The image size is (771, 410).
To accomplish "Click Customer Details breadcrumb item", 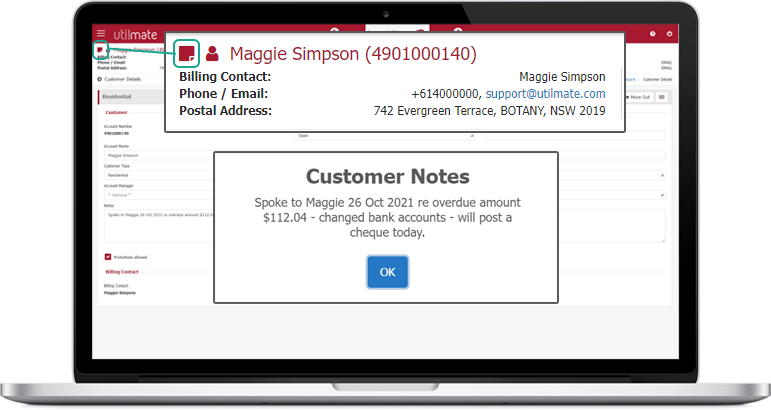I will (x=658, y=78).
